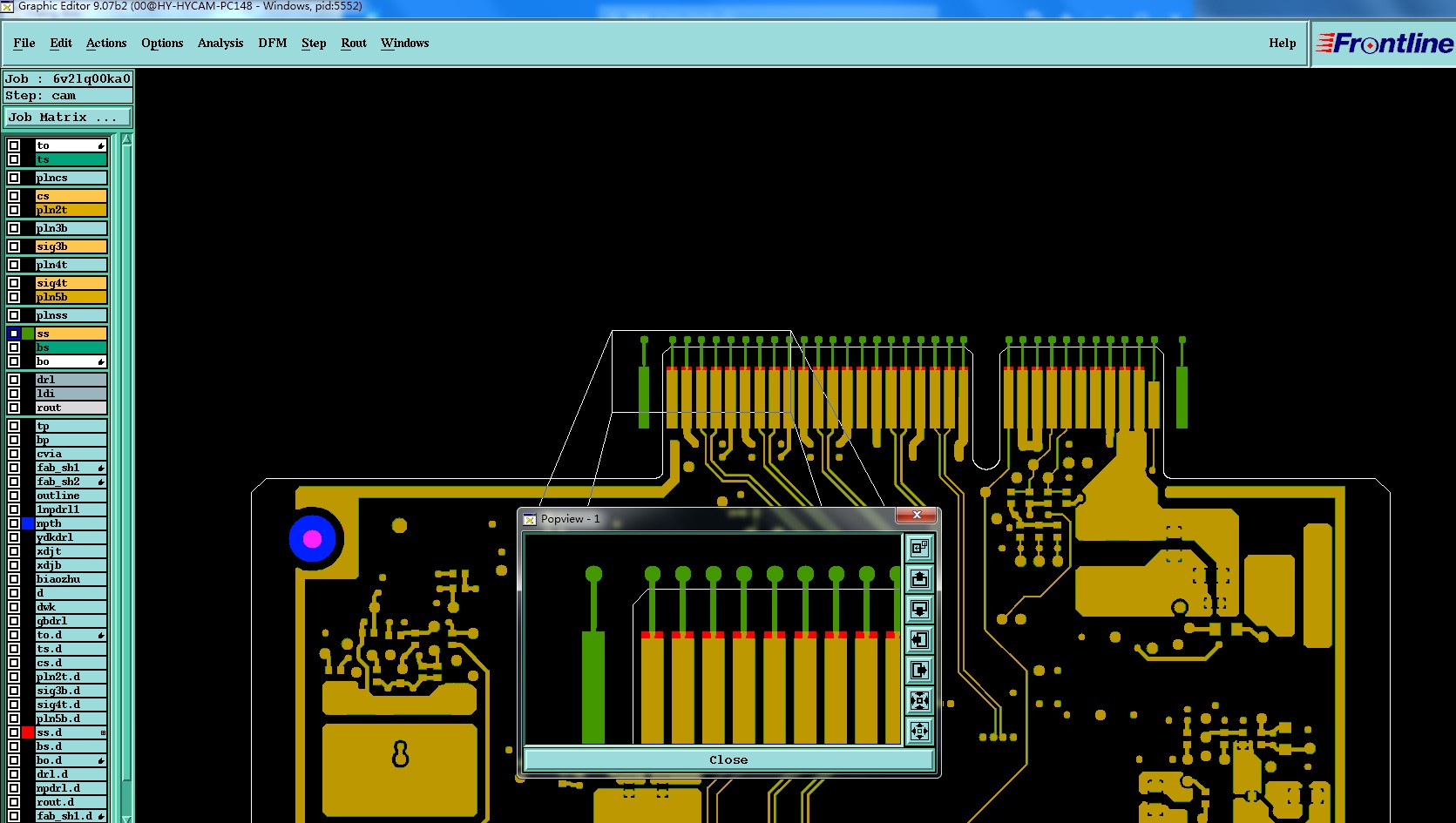Screen dimensions: 1456x823
Task: Pan the Popview down with the down-arrow icon
Action: [919, 609]
